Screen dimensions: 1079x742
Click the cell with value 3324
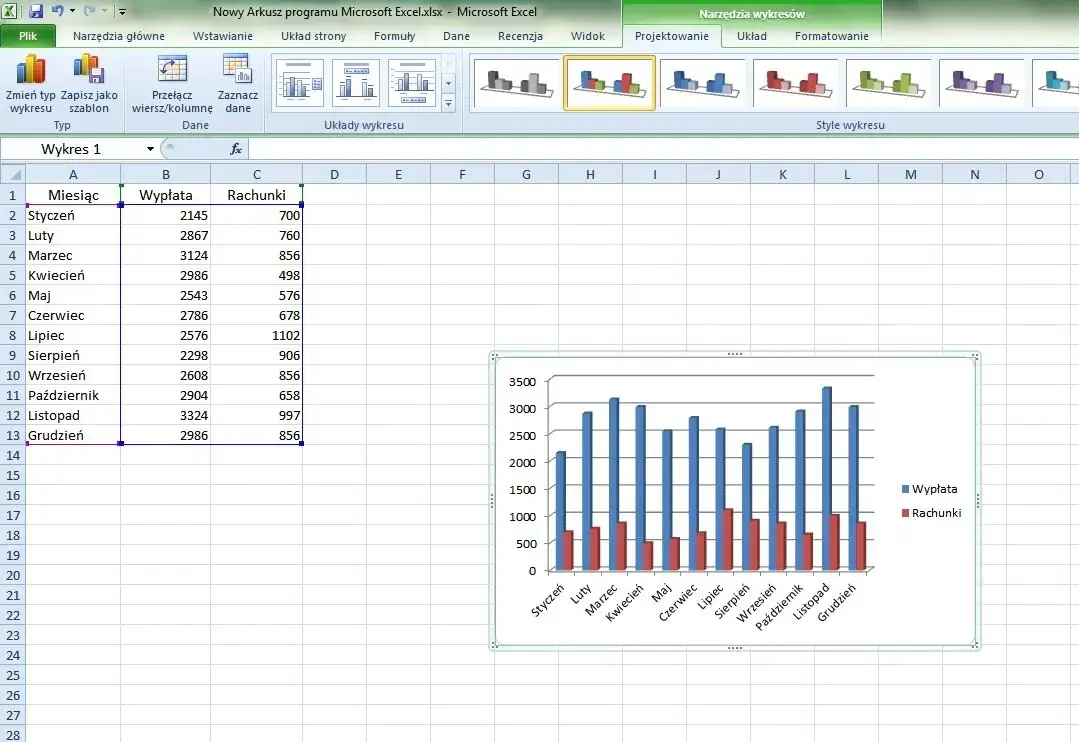(x=166, y=415)
